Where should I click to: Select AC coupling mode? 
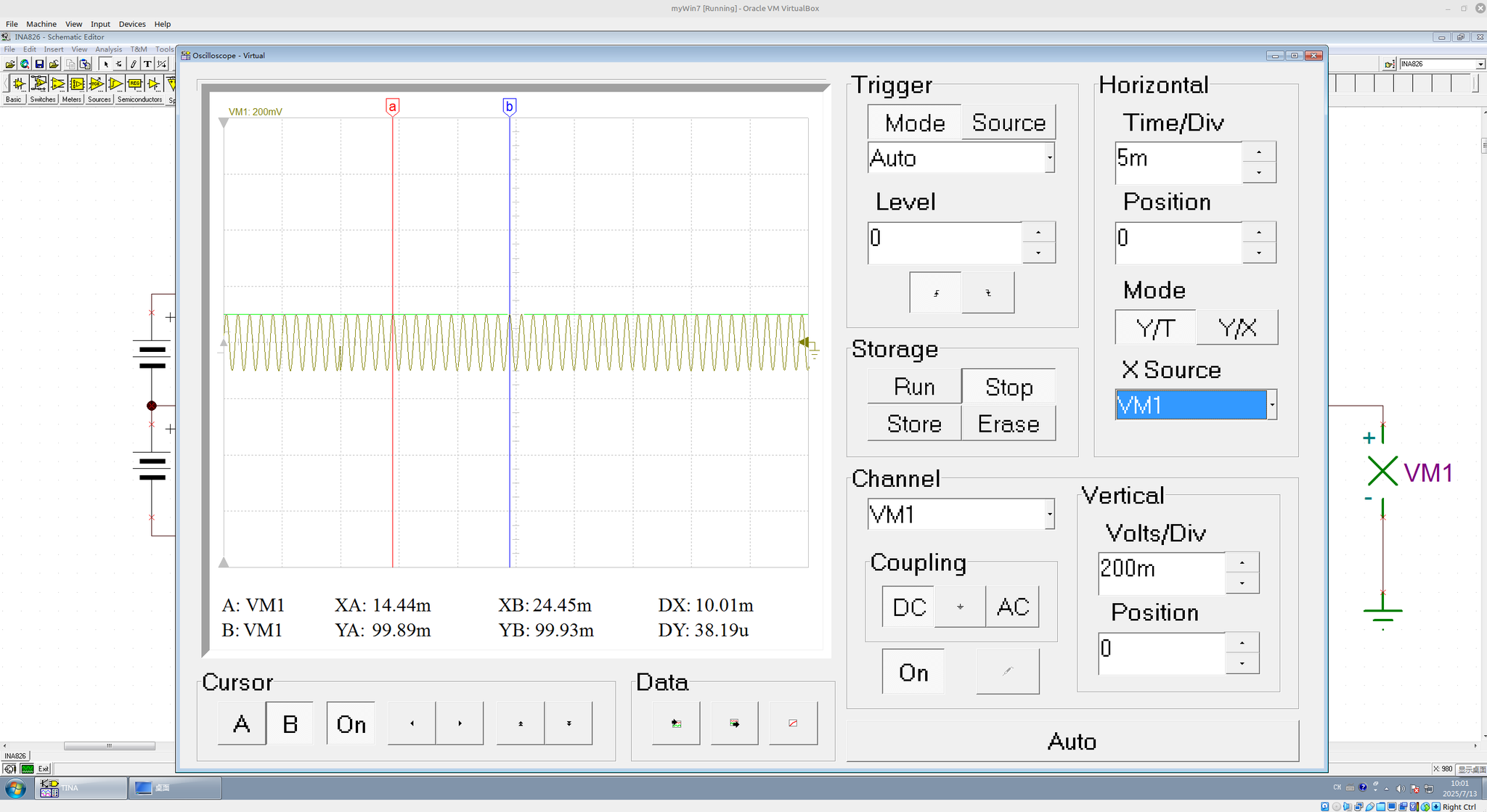click(x=1012, y=607)
